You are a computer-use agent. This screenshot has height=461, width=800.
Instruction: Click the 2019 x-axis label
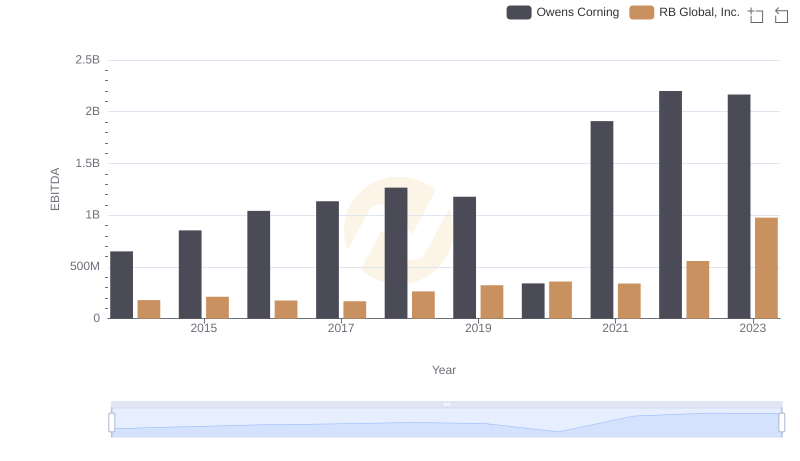pyautogui.click(x=478, y=328)
